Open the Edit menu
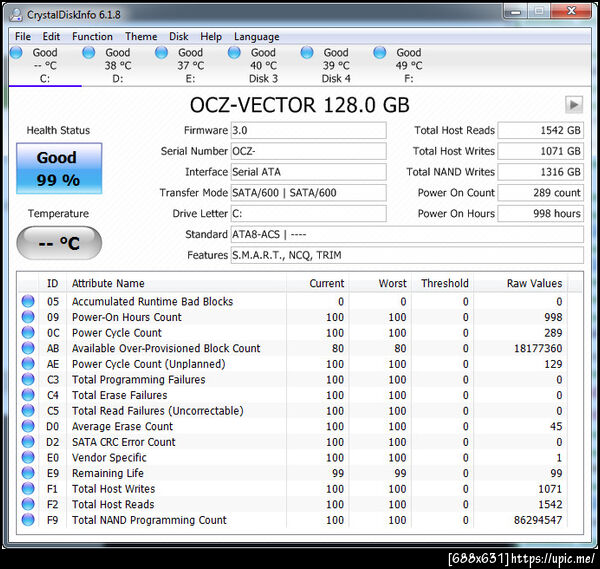600x569 pixels. point(51,37)
